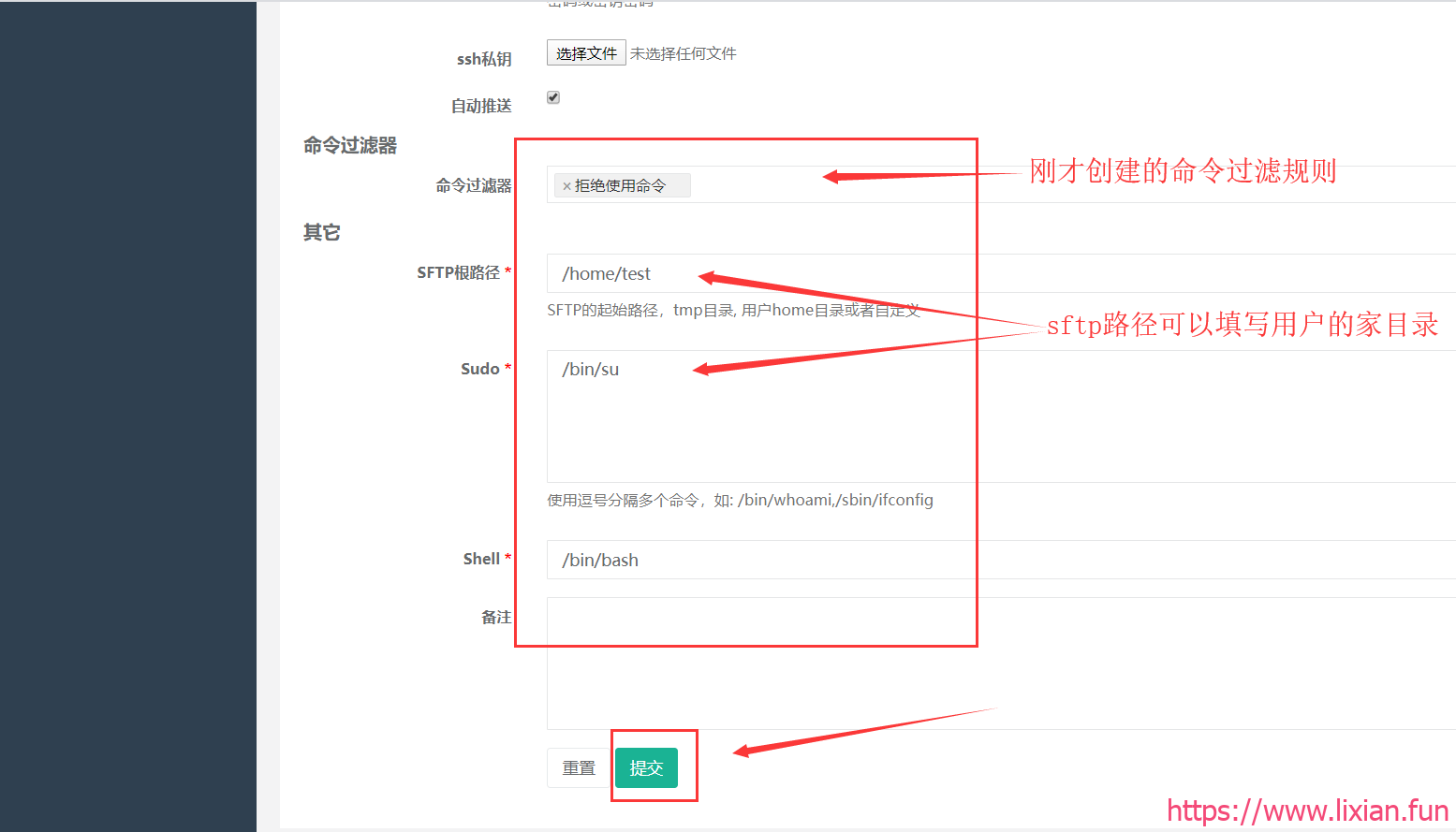Remove the 拒绝使用命令 filter tag
Screen dimensions: 1456x832
(566, 186)
